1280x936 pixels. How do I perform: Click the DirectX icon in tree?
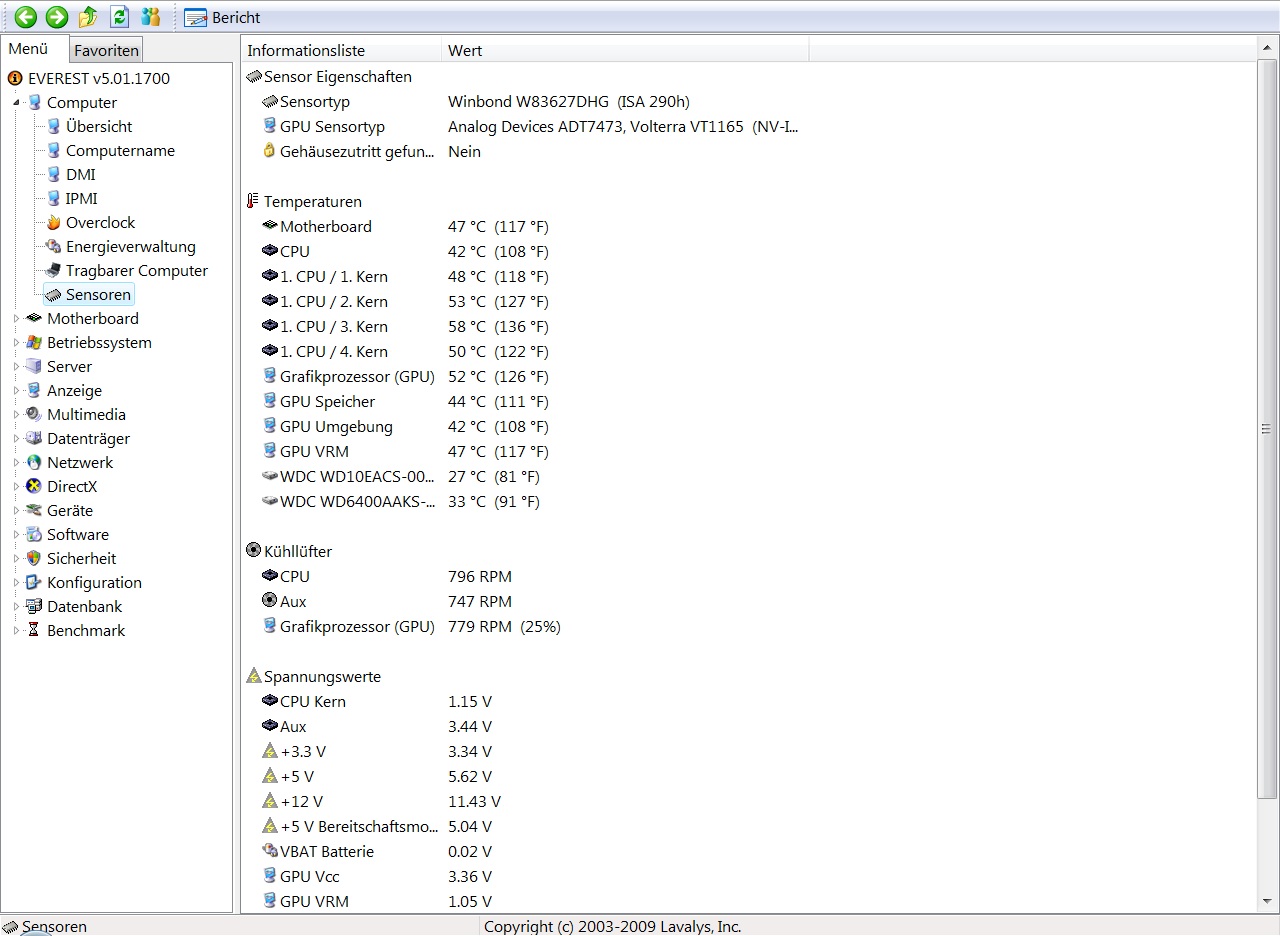[34, 487]
